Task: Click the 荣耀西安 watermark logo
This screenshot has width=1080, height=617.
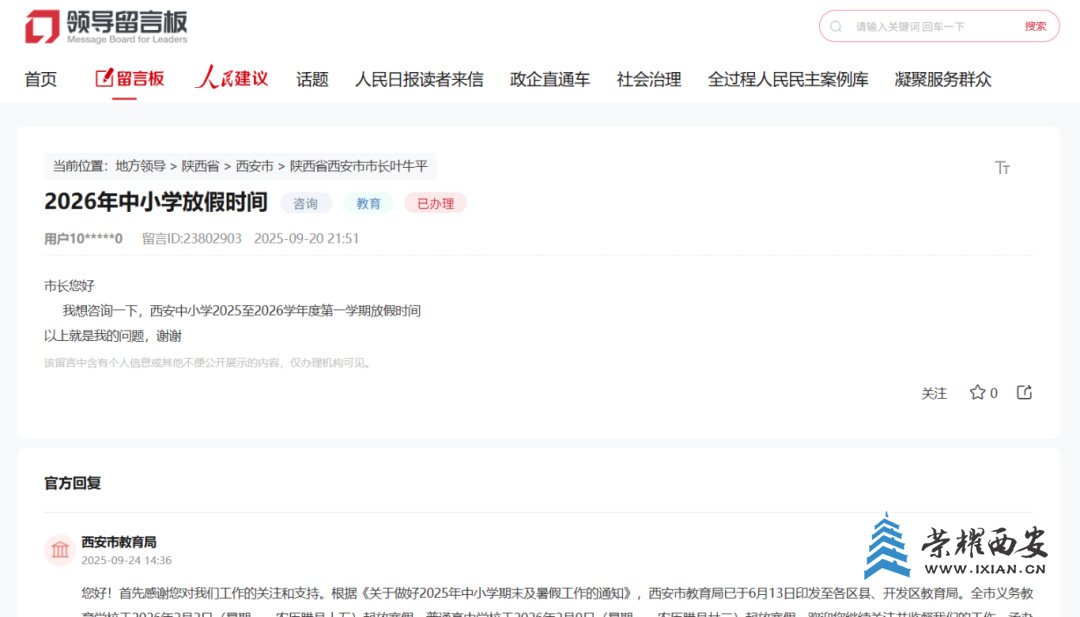Action: pyautogui.click(x=955, y=547)
